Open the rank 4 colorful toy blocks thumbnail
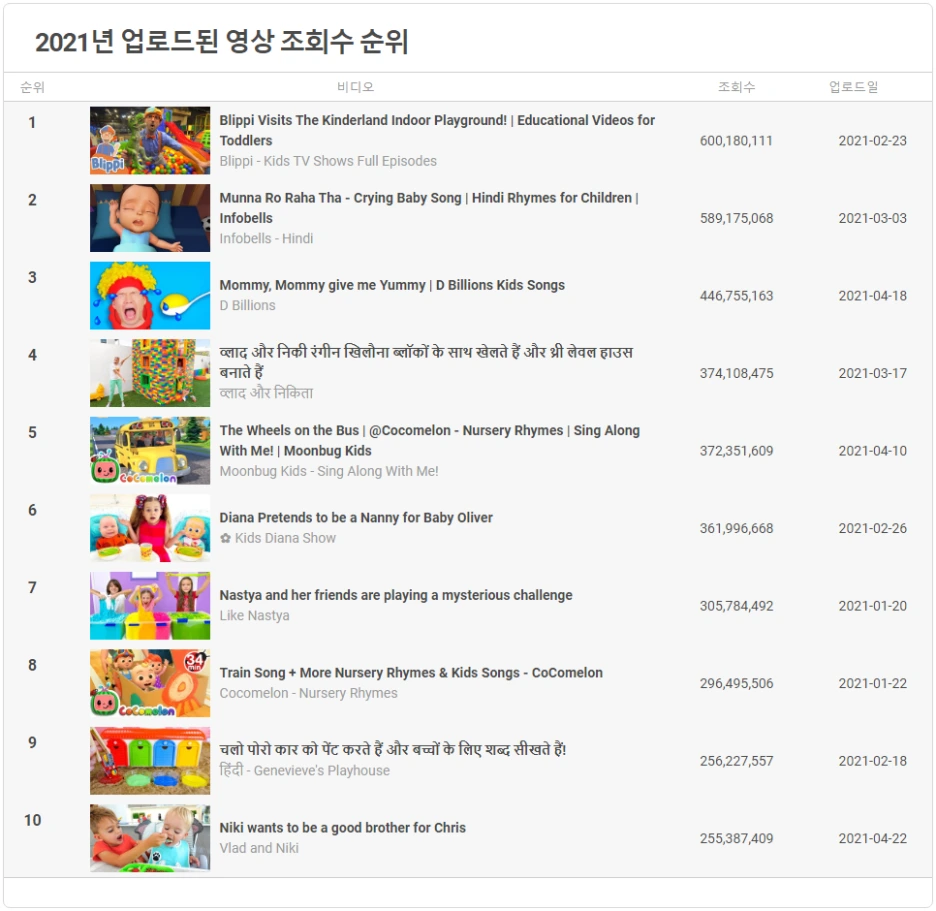Viewport: 936px width, 911px height. point(150,373)
